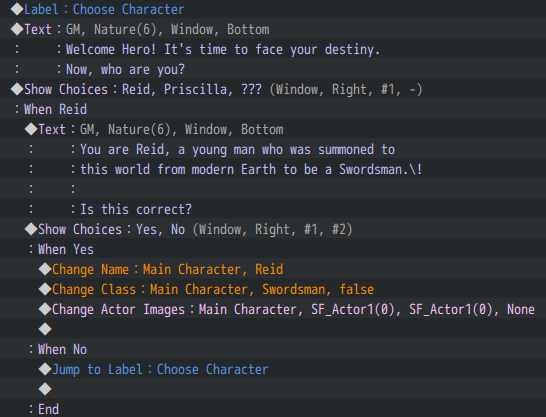This screenshot has height=417, width=546.
Task: Click the diamond icon before Change Name
Action: coord(45,269)
